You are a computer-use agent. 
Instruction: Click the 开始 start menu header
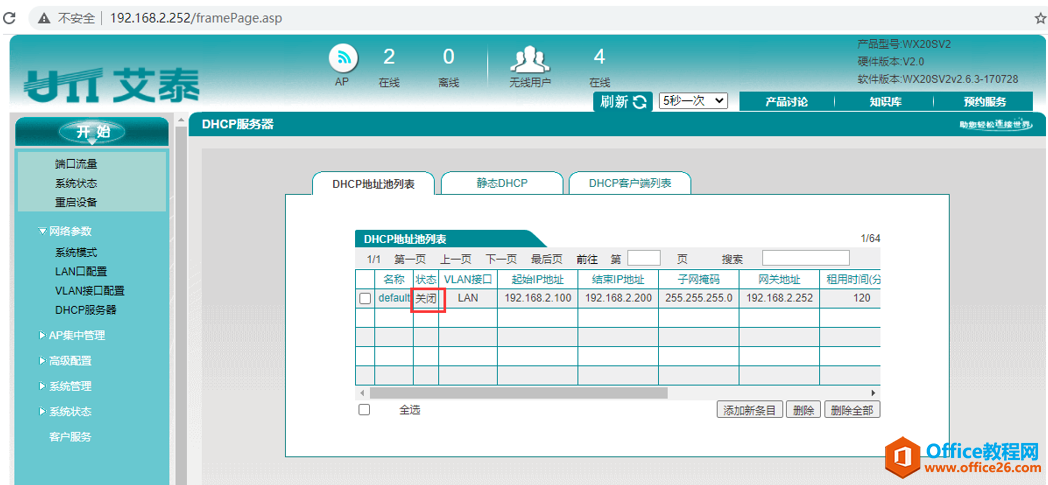click(92, 132)
